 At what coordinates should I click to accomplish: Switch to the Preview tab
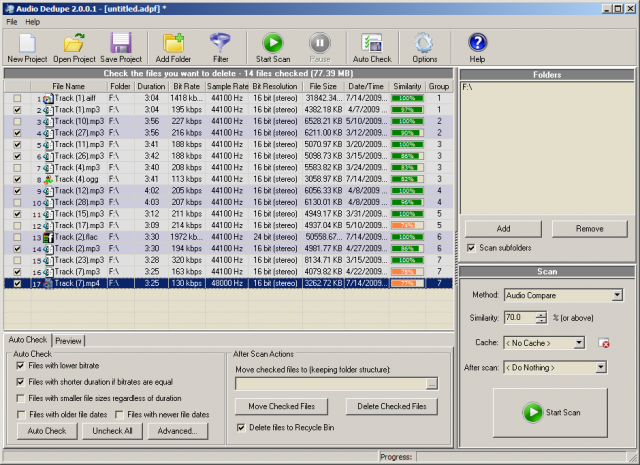[x=68, y=340]
